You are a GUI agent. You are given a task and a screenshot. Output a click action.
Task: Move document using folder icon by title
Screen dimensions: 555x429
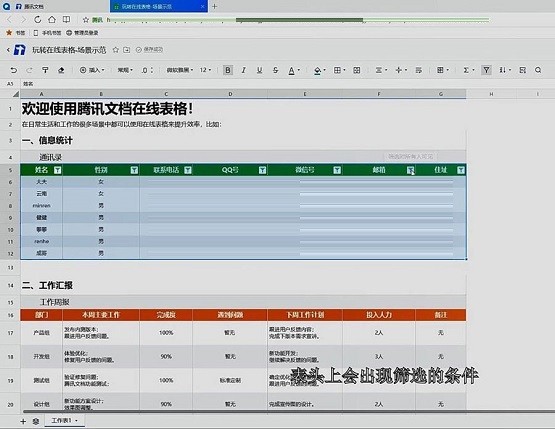point(127,50)
